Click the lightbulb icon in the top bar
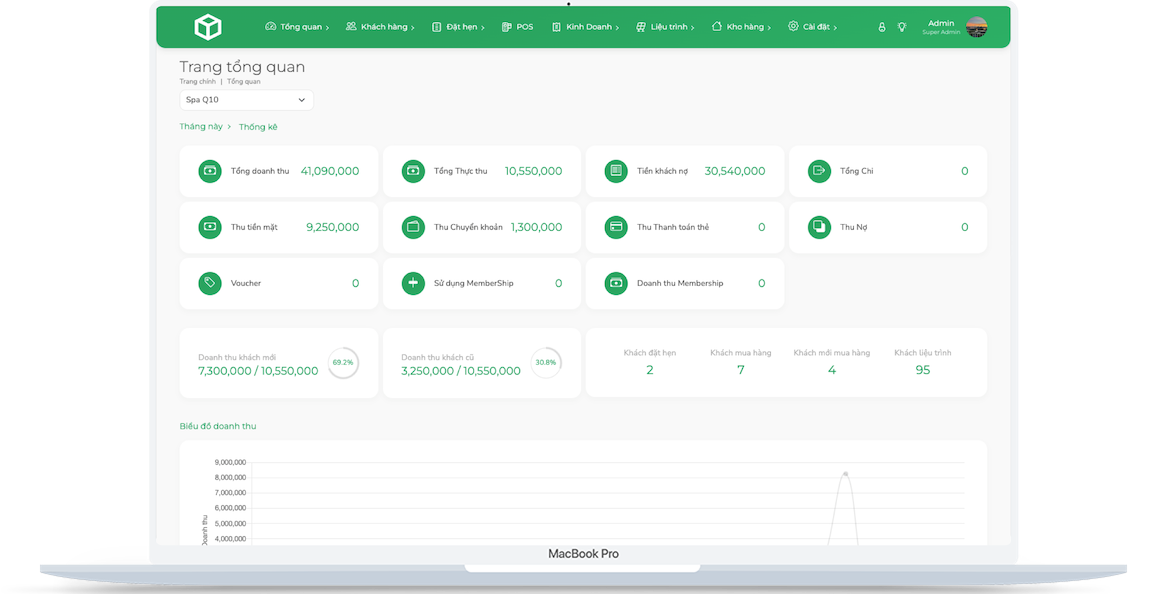 (901, 27)
